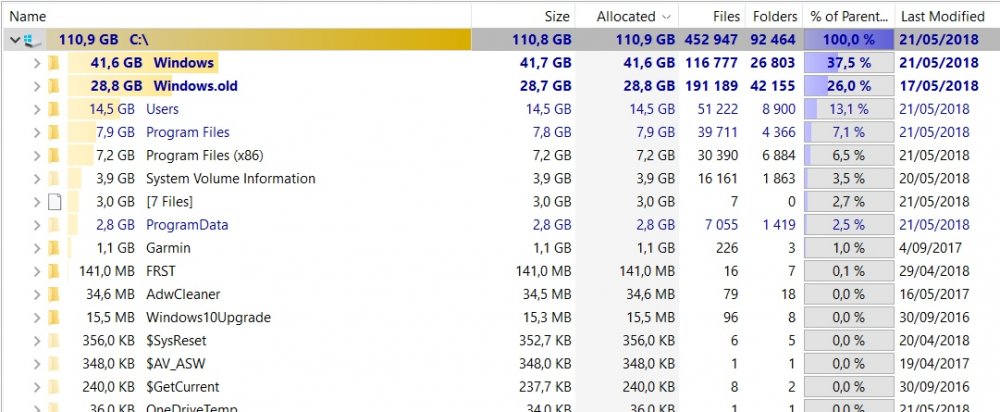Sort by the Allocated column header
This screenshot has height=412, width=1000.
[626, 16]
